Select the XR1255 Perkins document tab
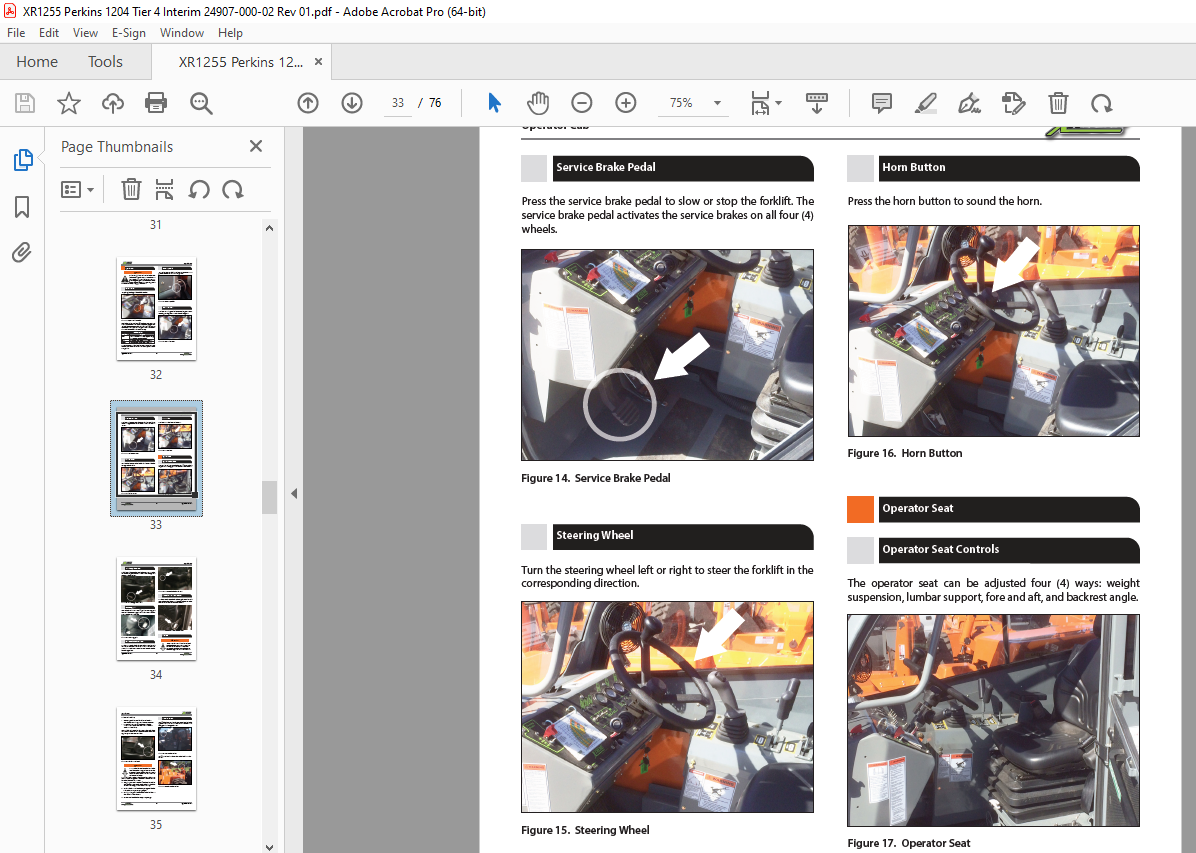1196x853 pixels. (x=240, y=62)
